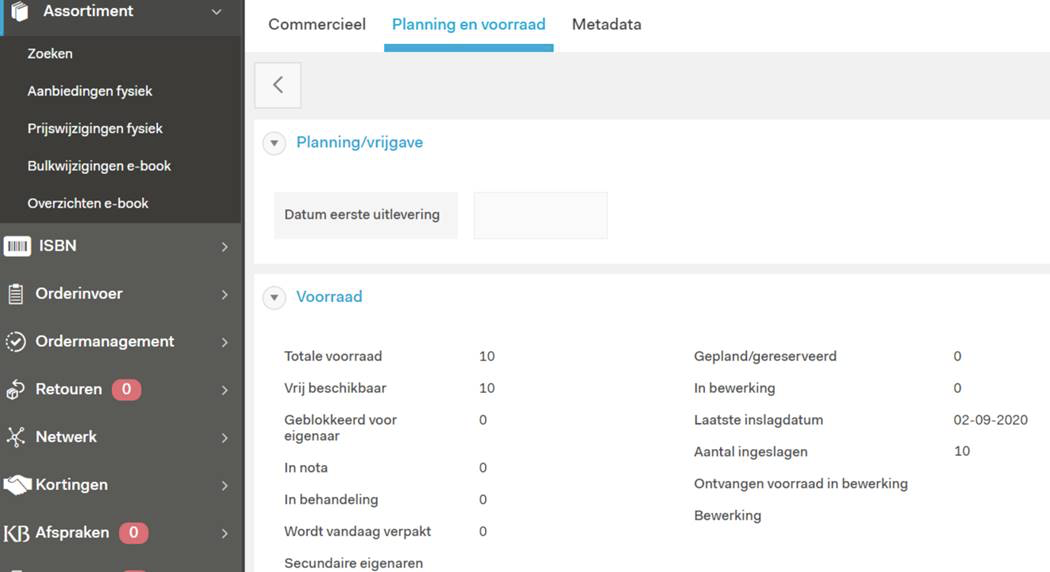The image size is (1050, 572).
Task: Expand the Ordermanagement submenu chevron
Action: (x=225, y=343)
